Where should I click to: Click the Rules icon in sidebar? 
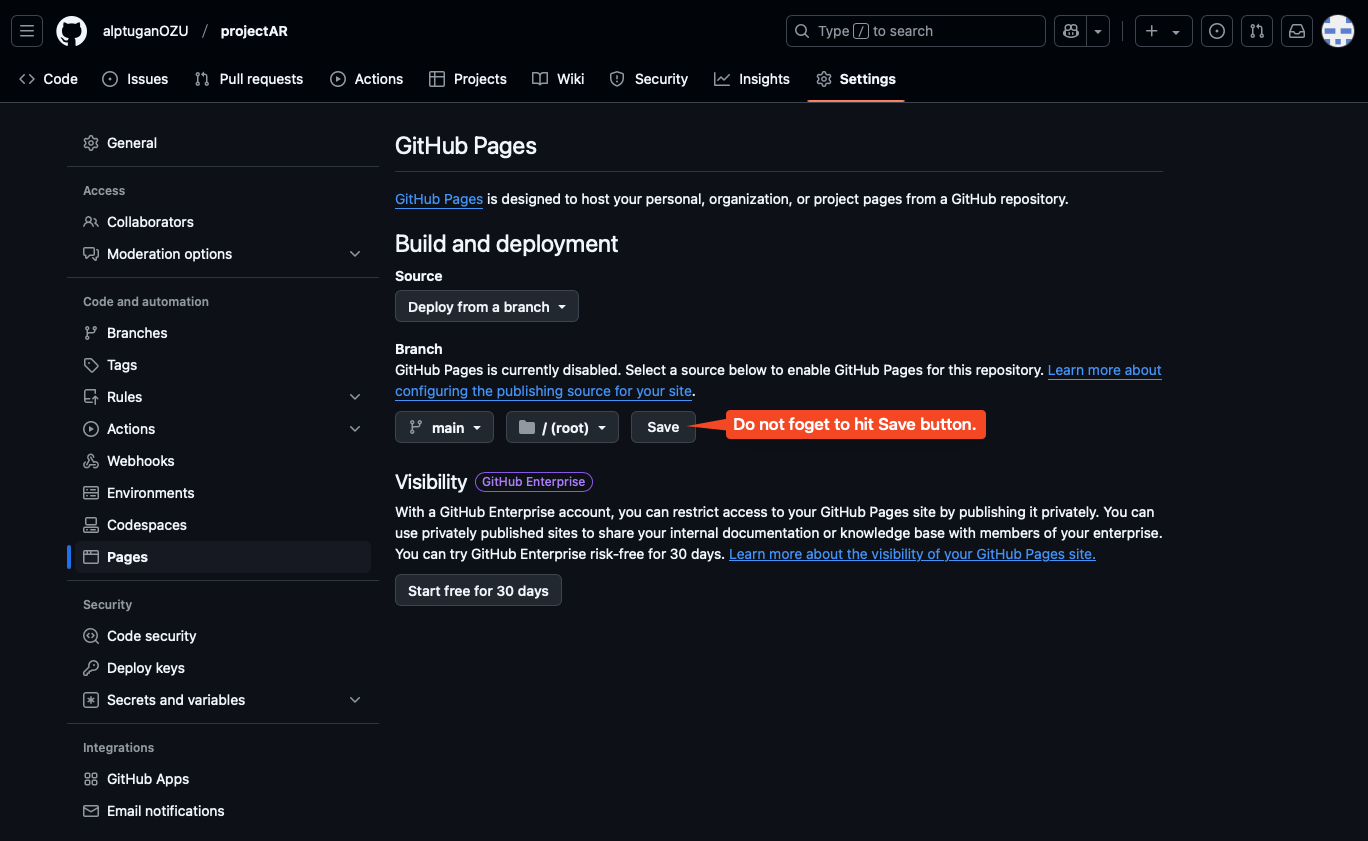91,397
